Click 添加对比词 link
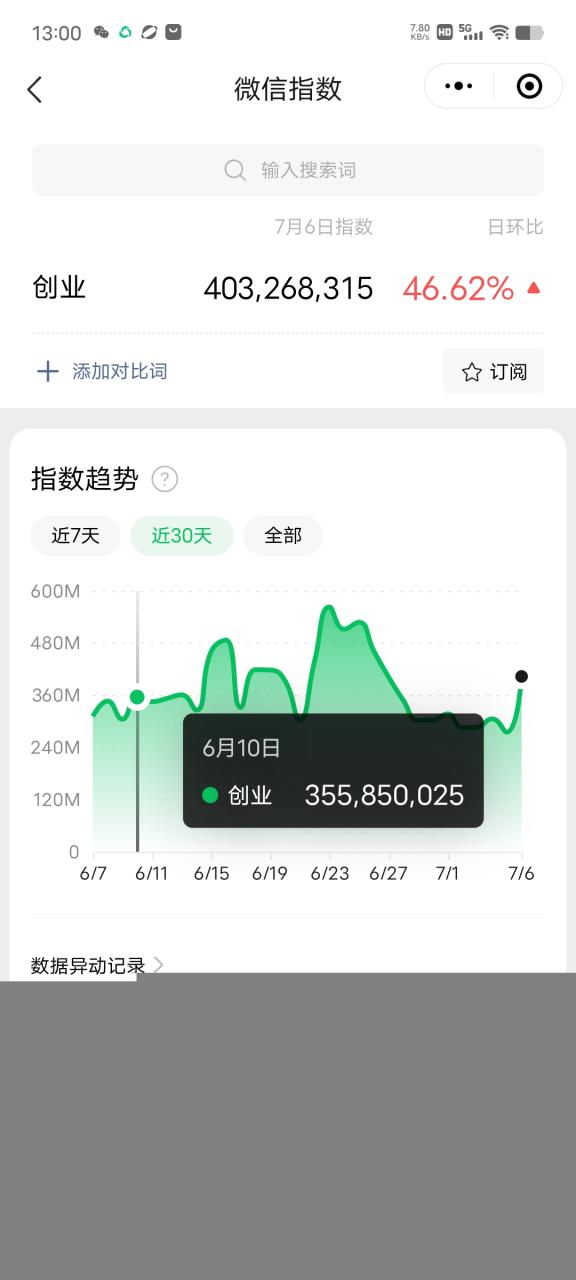Viewport: 576px width, 1280px height. coord(119,372)
